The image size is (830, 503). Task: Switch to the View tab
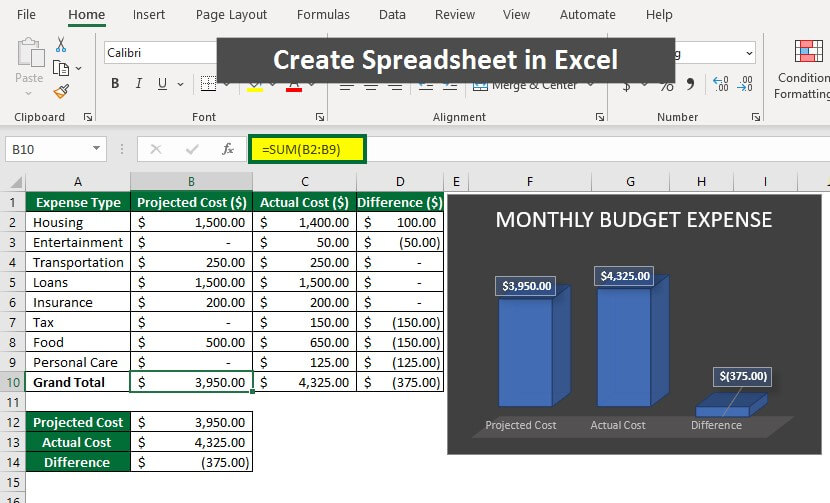coord(516,15)
